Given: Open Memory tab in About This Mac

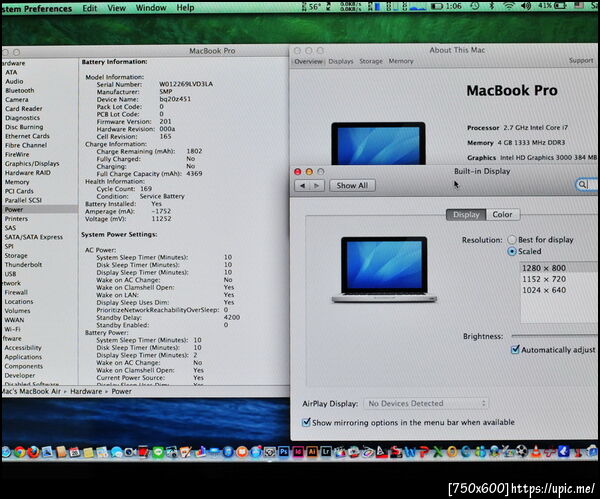Looking at the screenshot, I should [x=401, y=61].
